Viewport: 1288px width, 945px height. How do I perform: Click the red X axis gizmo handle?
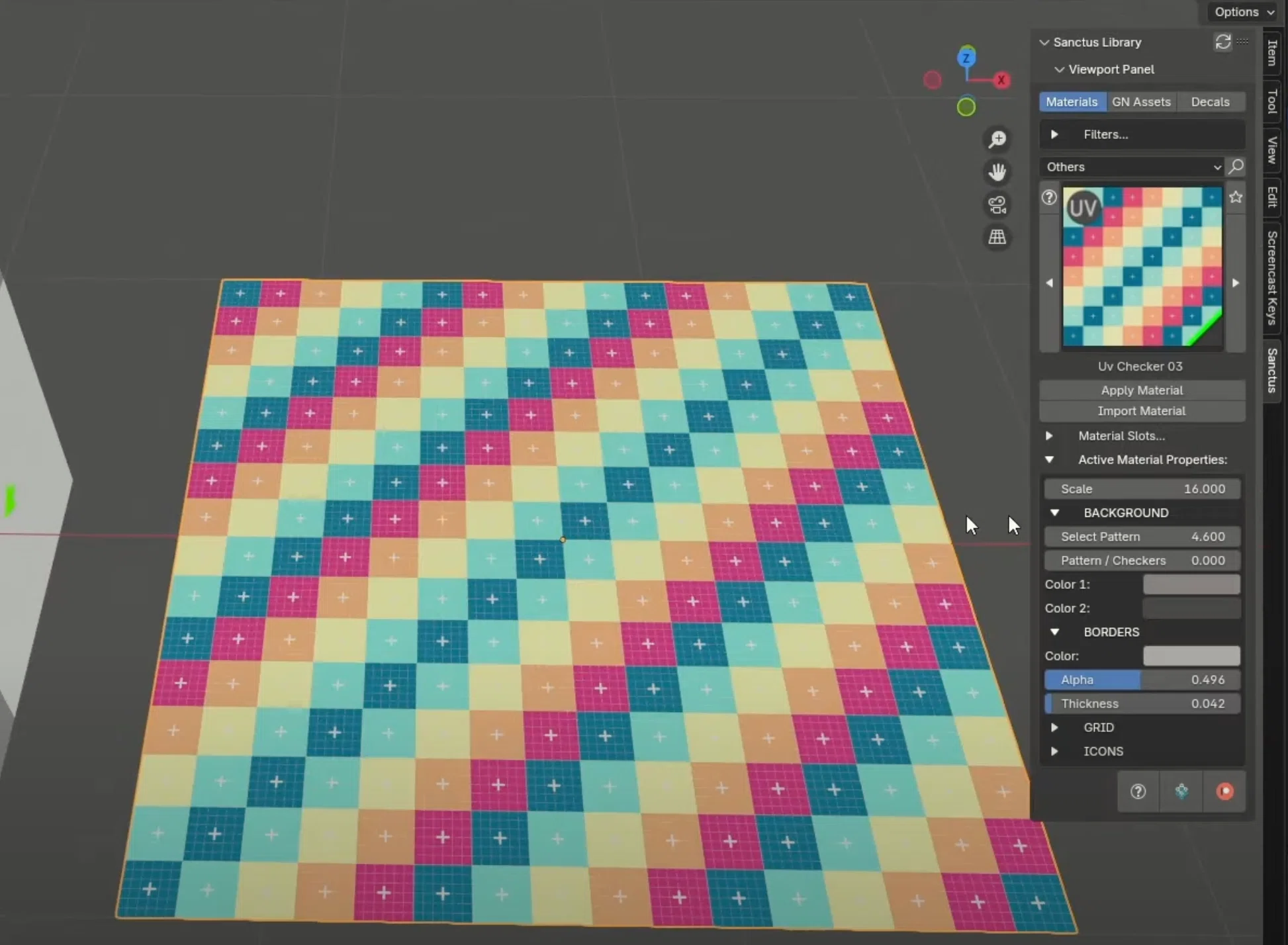[1001, 80]
